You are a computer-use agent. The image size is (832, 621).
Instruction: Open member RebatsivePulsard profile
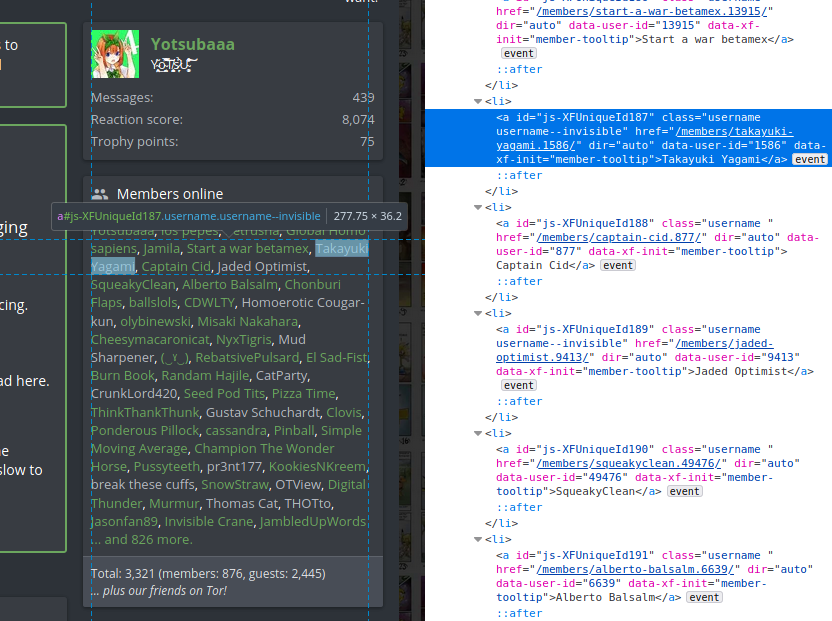247,358
